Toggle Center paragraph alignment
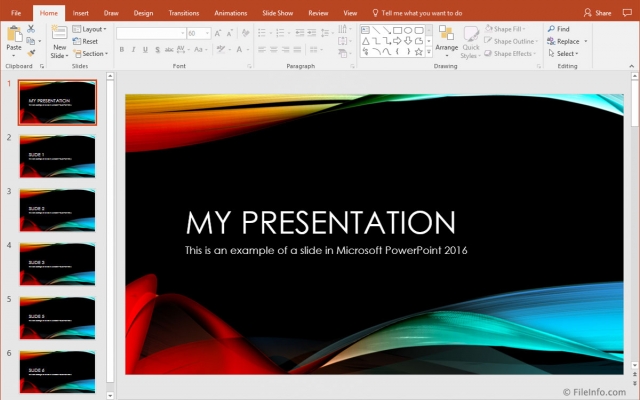640x400 pixels. point(273,49)
